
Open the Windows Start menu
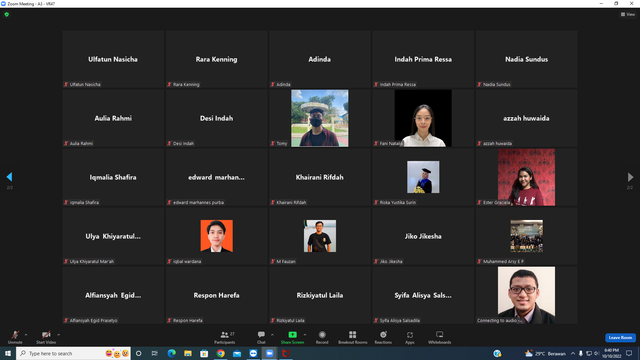pyautogui.click(x=8, y=353)
